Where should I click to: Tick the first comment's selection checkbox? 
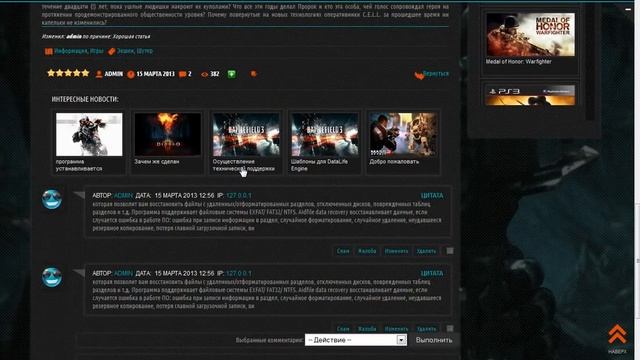point(450,251)
